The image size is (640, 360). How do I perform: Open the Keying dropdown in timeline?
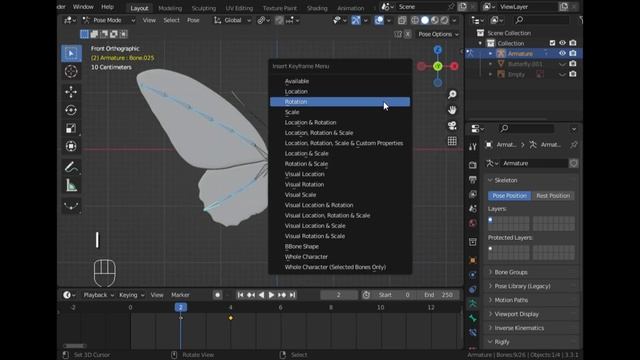(x=131, y=295)
